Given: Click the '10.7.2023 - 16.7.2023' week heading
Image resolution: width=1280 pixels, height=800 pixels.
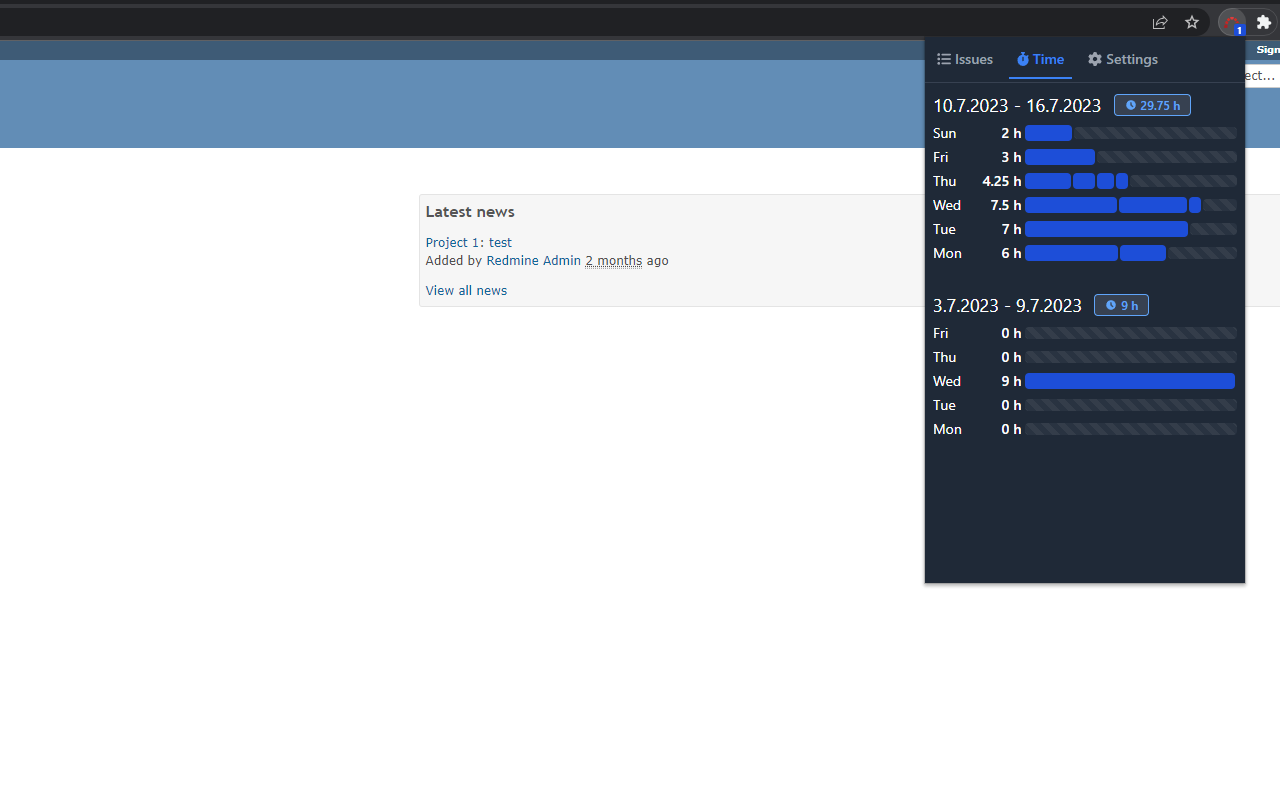Looking at the screenshot, I should [1017, 105].
